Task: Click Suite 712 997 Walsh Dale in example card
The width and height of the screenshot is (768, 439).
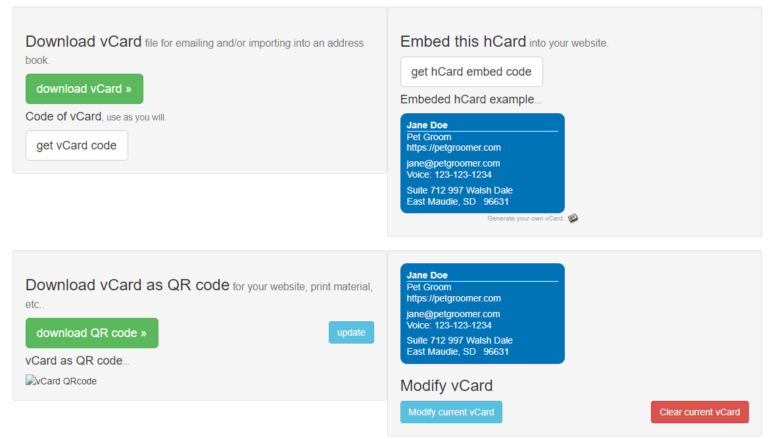Action: click(459, 190)
